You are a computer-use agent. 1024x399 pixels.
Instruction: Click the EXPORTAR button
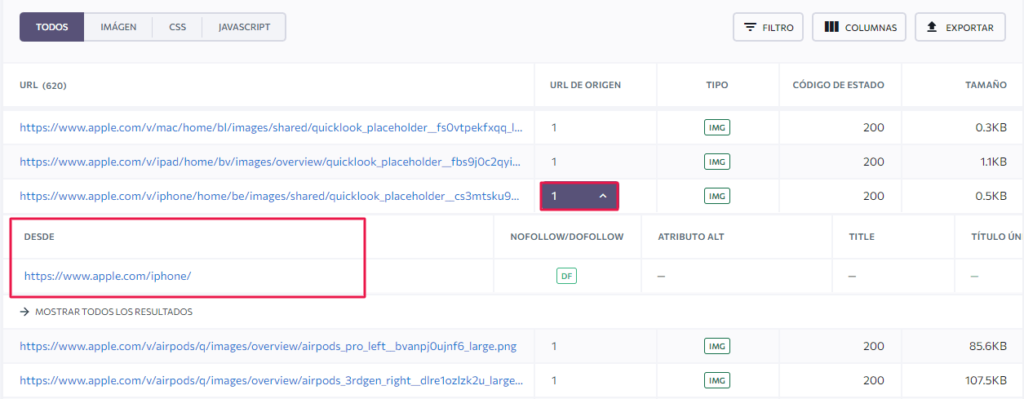pyautogui.click(x=960, y=27)
